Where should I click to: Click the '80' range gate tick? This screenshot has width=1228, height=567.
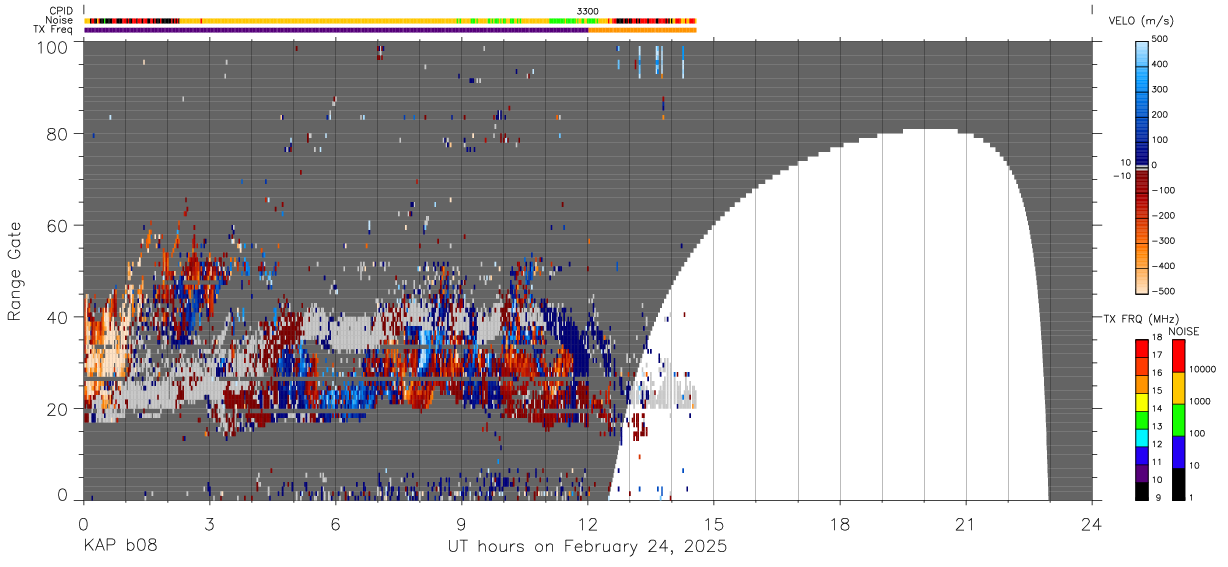[58, 133]
